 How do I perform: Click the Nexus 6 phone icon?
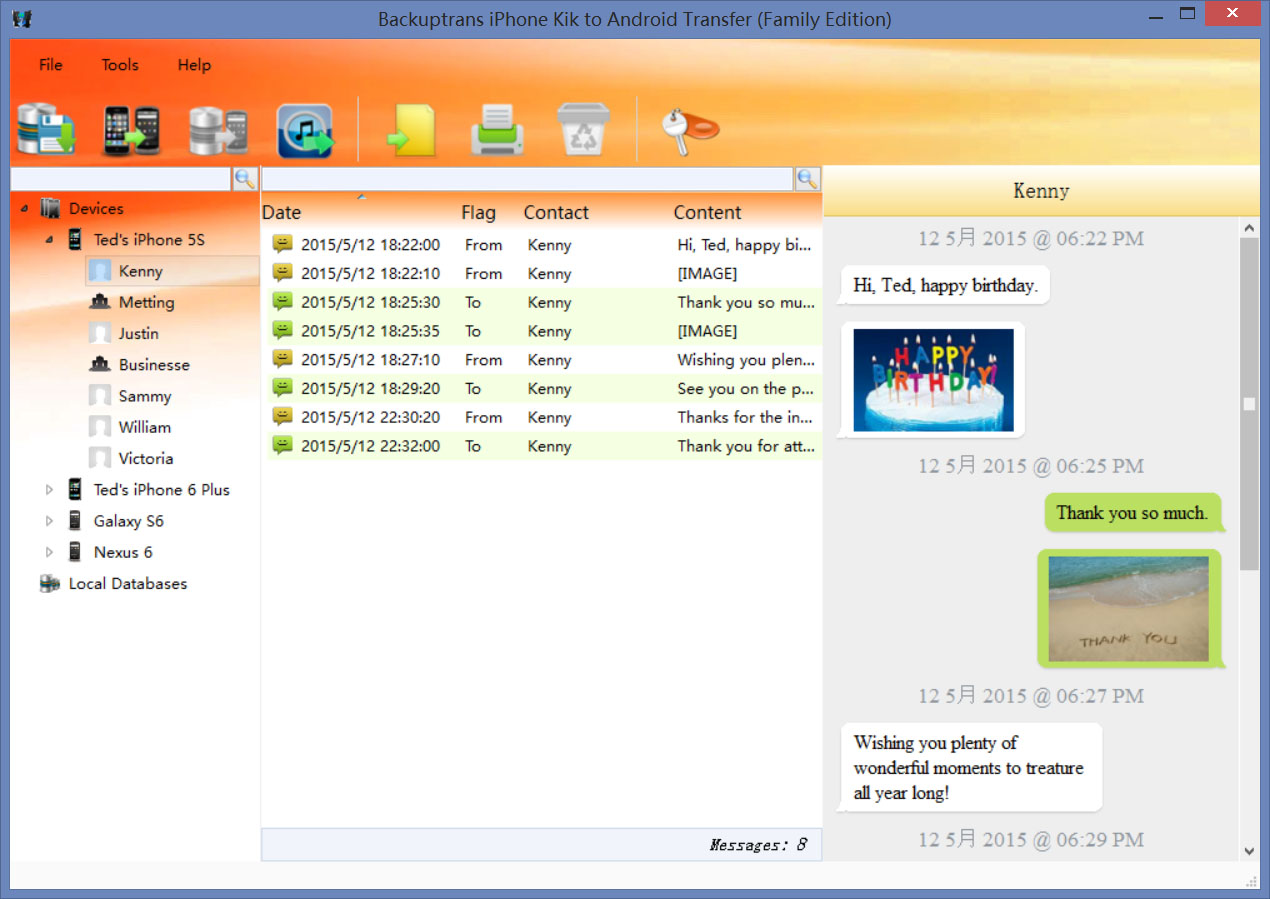pos(75,552)
